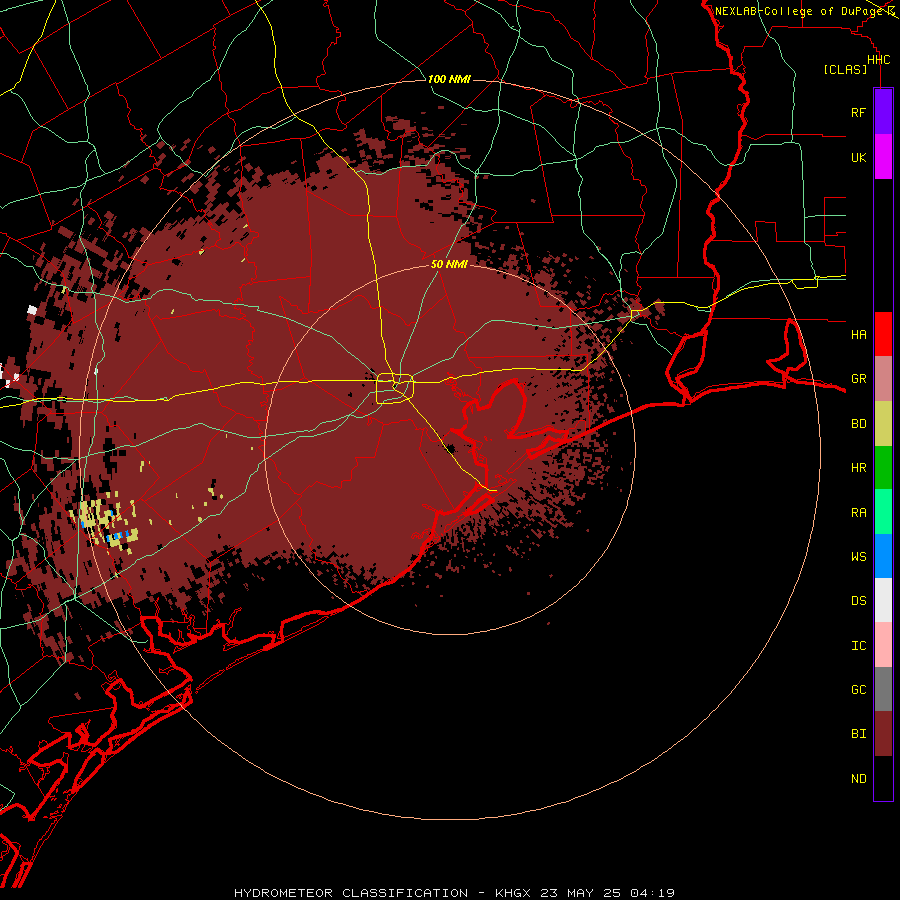This screenshot has width=900, height=900.
Task: Click the UK legend label
Action: click(858, 157)
